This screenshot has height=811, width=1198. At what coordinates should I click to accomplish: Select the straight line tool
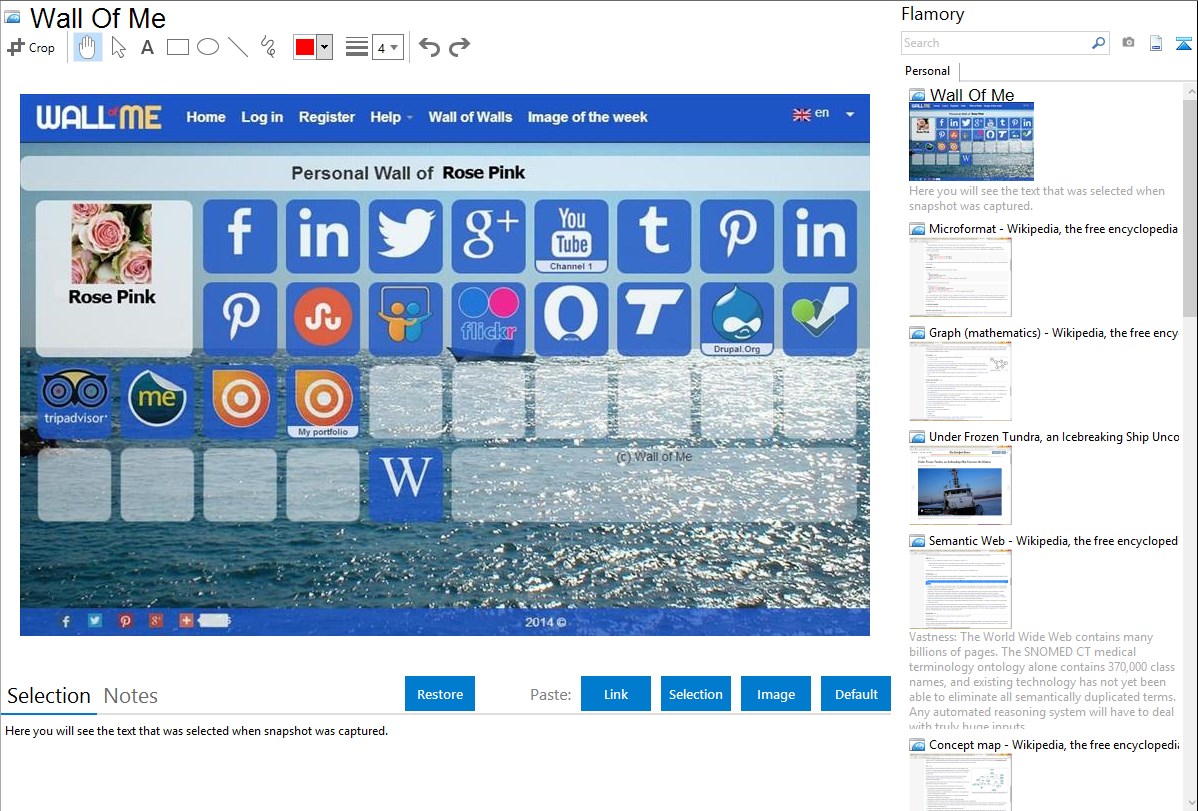pyautogui.click(x=238, y=47)
